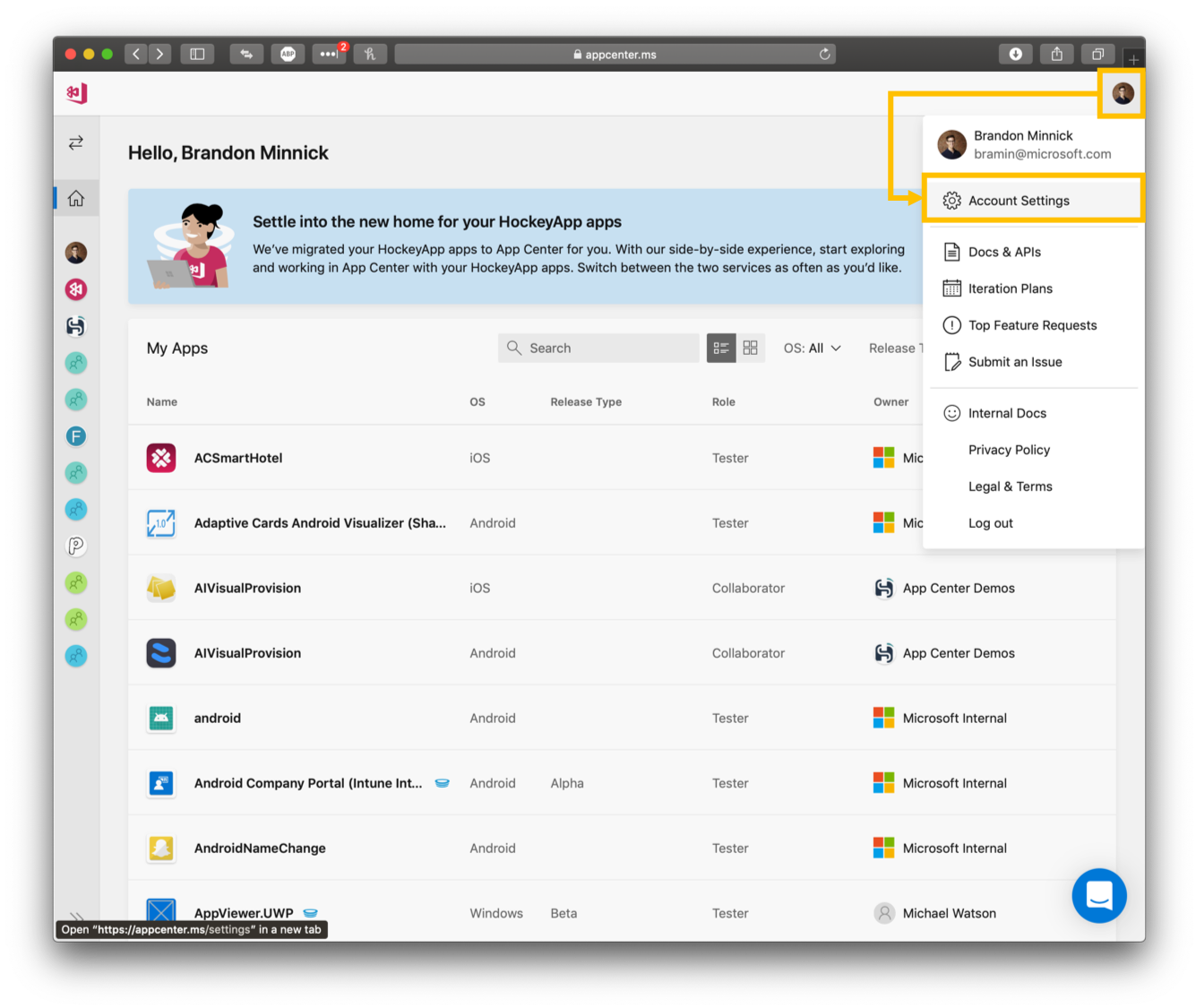Click the Safari address bar

coord(615,54)
